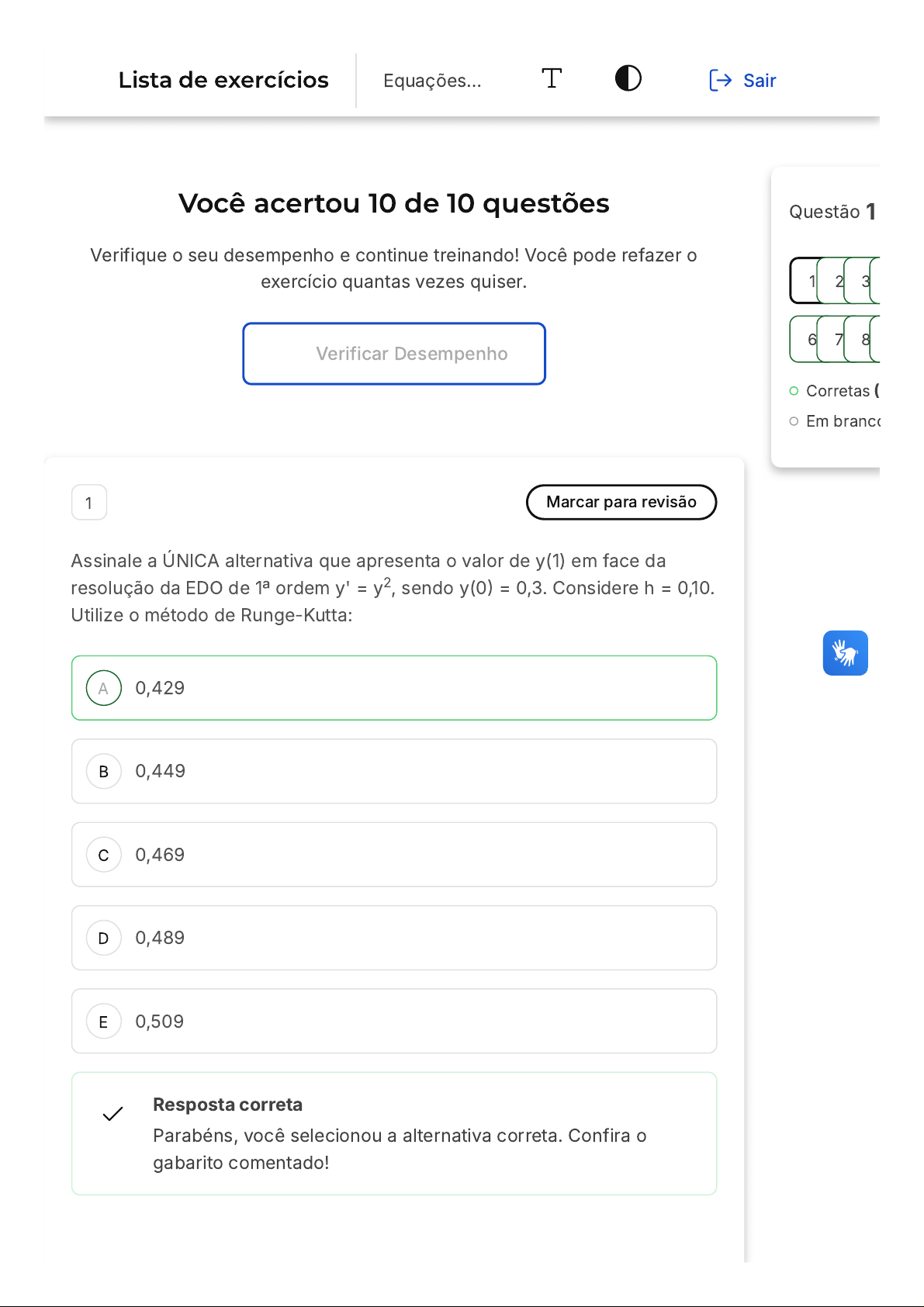Viewport: 924px width, 1307px height.
Task: Click the Verificar Desempenho button
Action: coord(394,354)
